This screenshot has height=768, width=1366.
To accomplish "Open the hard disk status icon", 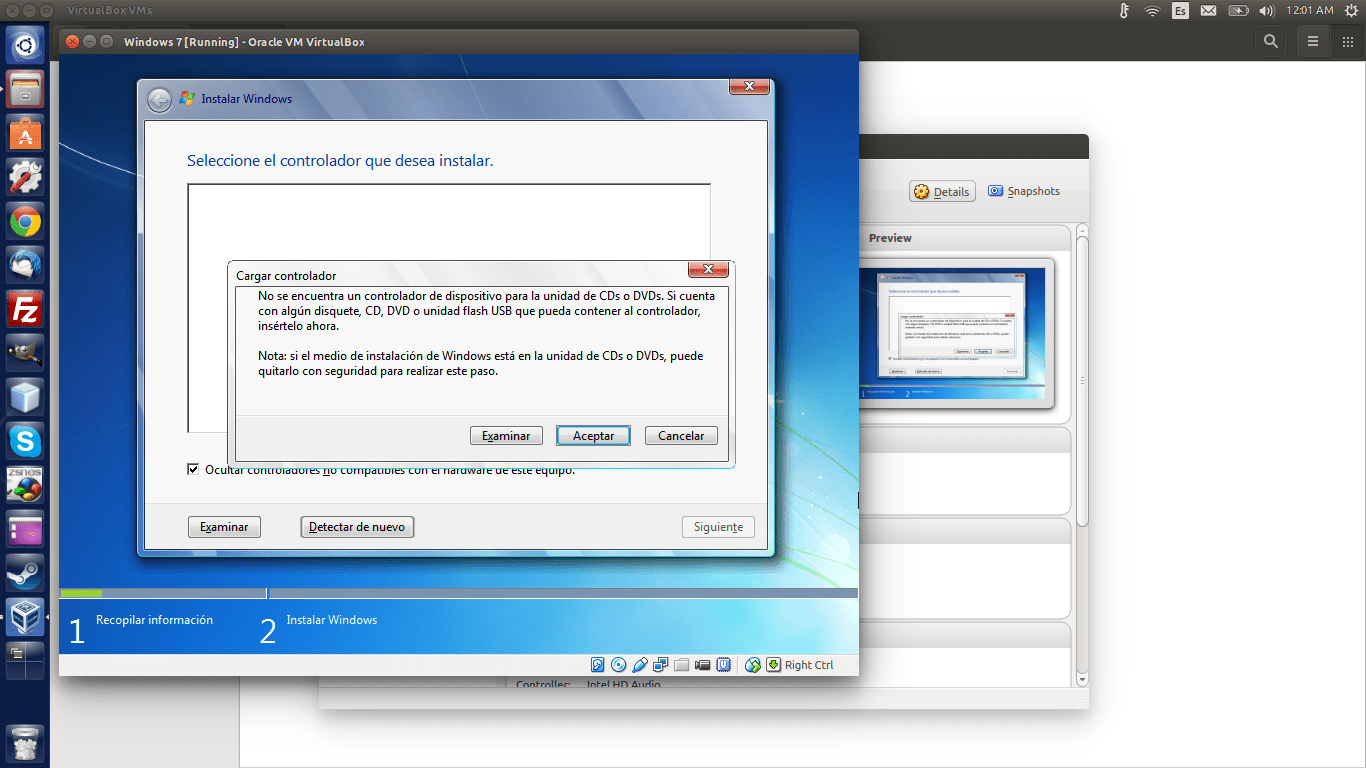I will tap(597, 664).
